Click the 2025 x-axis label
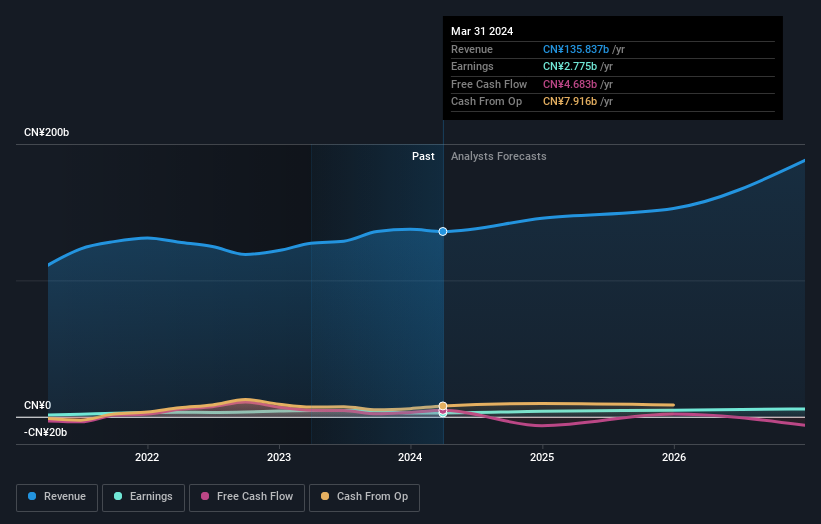Image resolution: width=821 pixels, height=524 pixels. tap(542, 458)
